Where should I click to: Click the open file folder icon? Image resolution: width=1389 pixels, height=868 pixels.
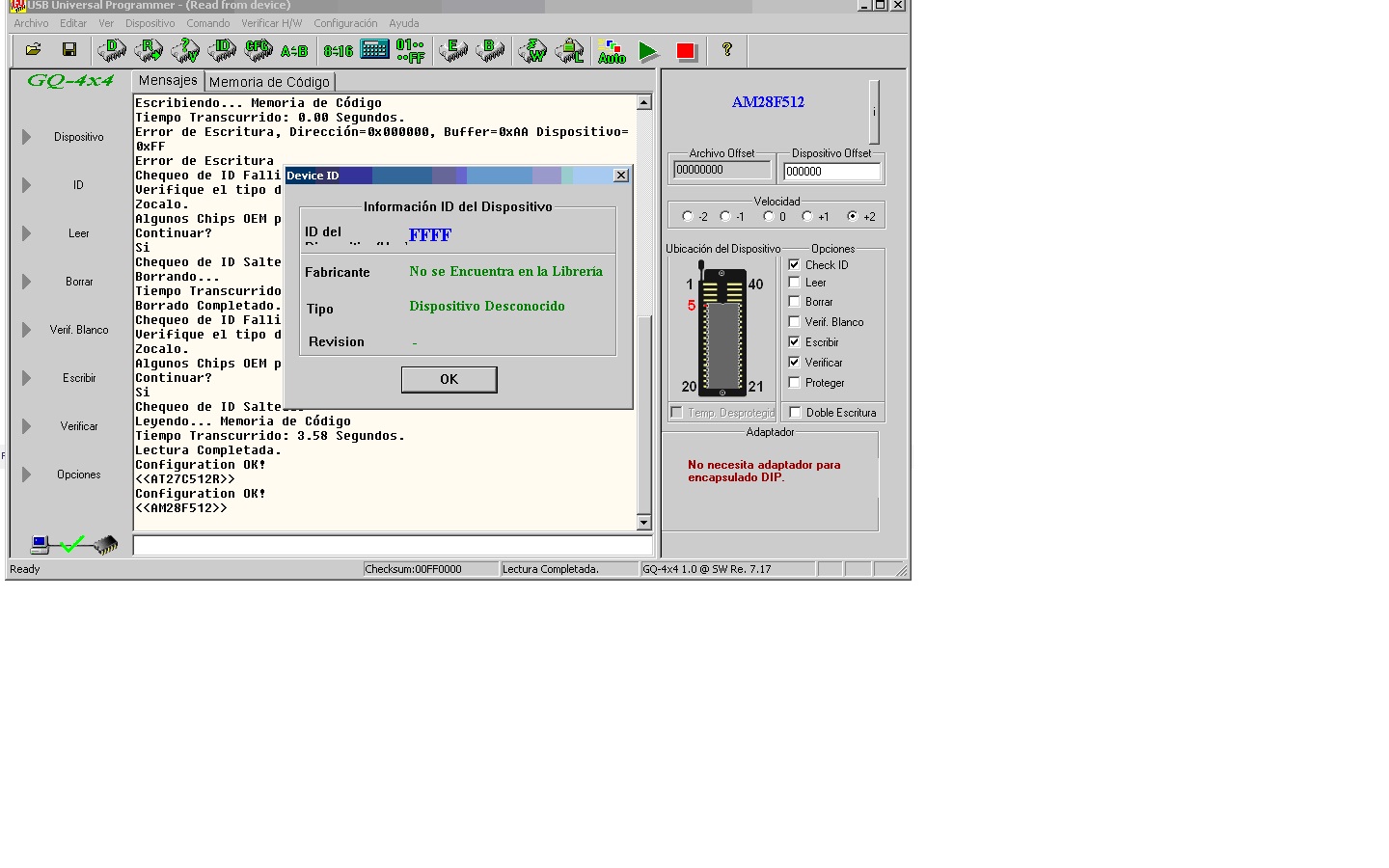point(33,50)
